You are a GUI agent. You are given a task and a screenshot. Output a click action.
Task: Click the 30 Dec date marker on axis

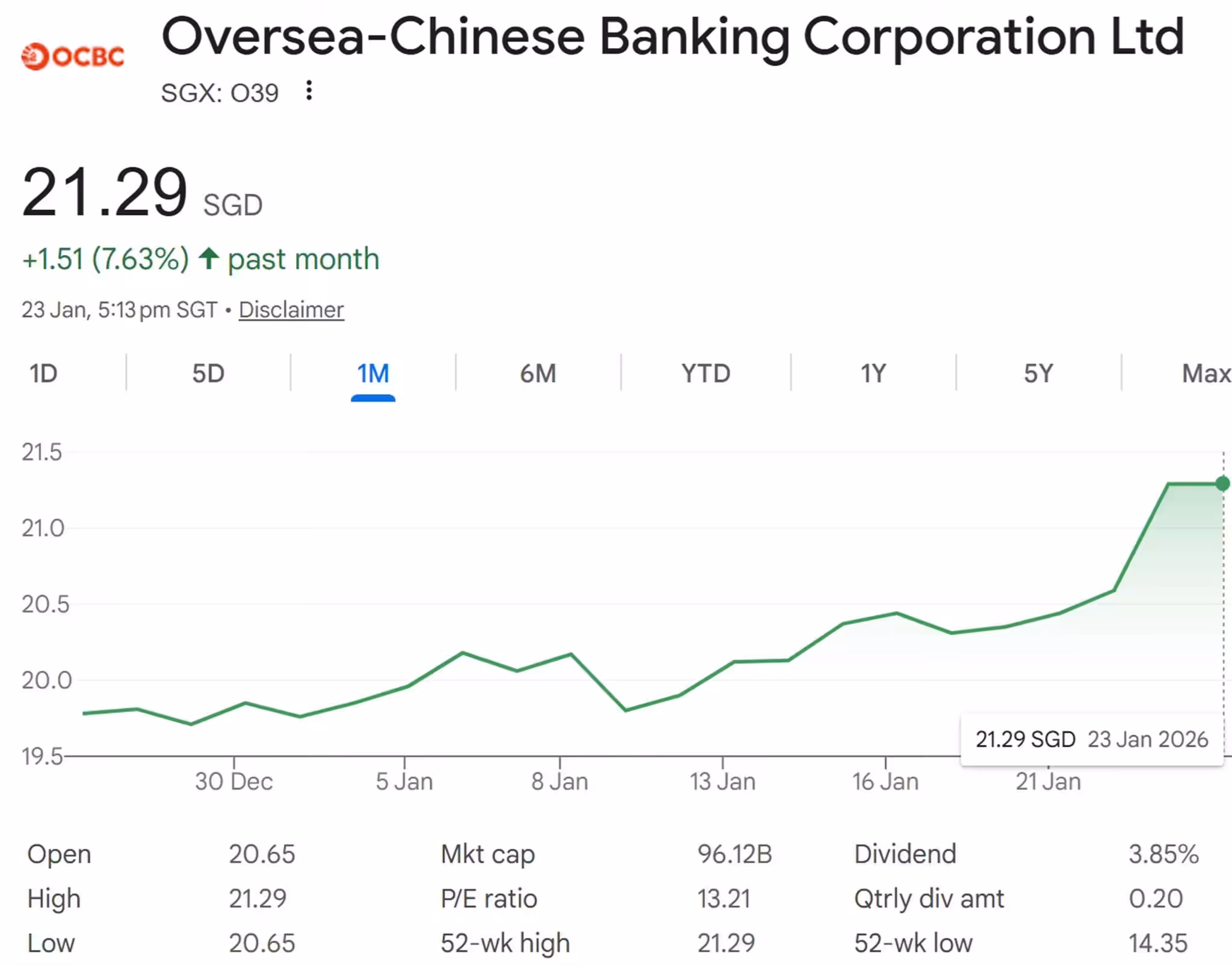(x=233, y=781)
